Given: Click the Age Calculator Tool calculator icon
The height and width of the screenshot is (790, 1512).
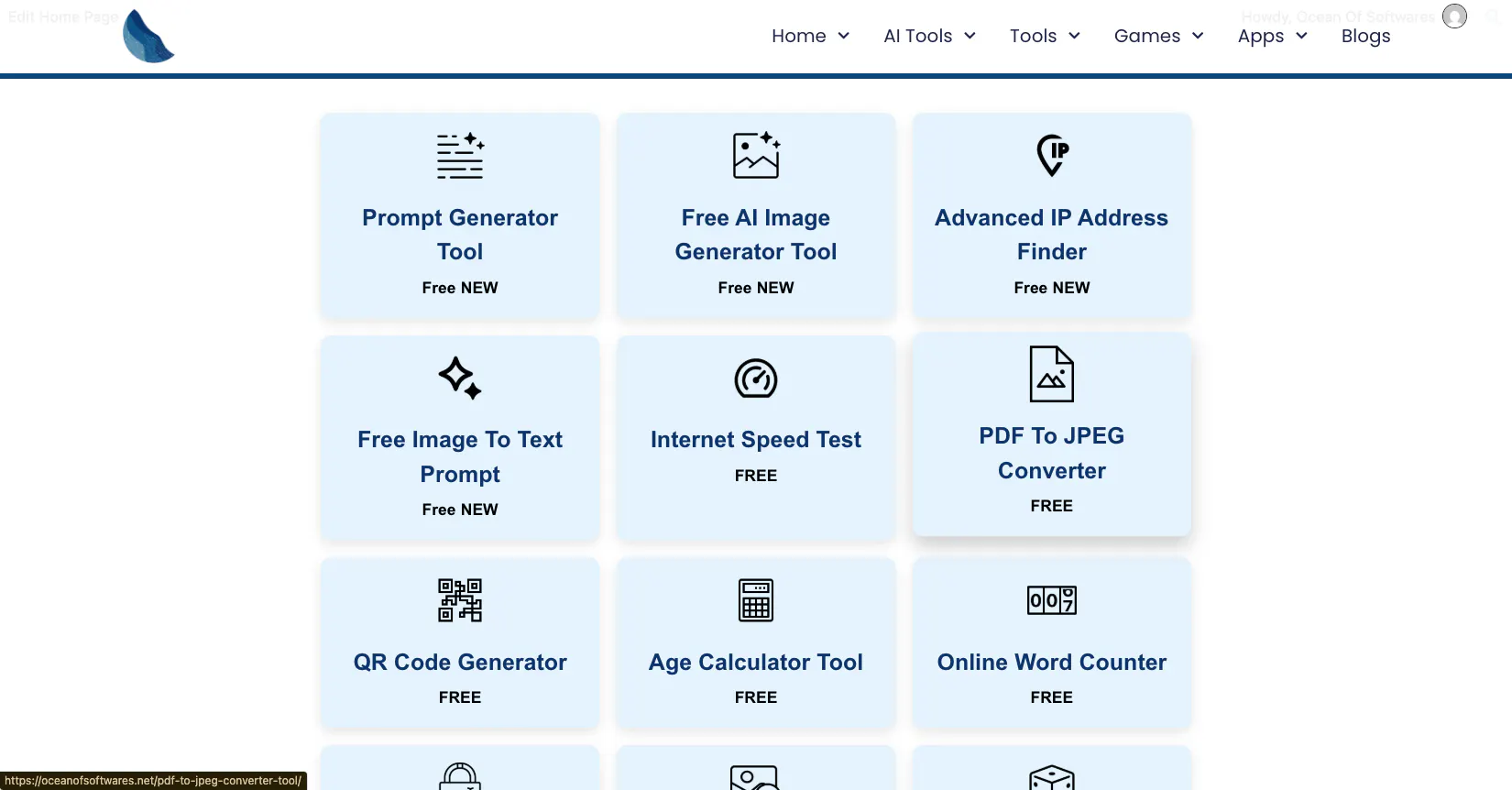Looking at the screenshot, I should 756,600.
